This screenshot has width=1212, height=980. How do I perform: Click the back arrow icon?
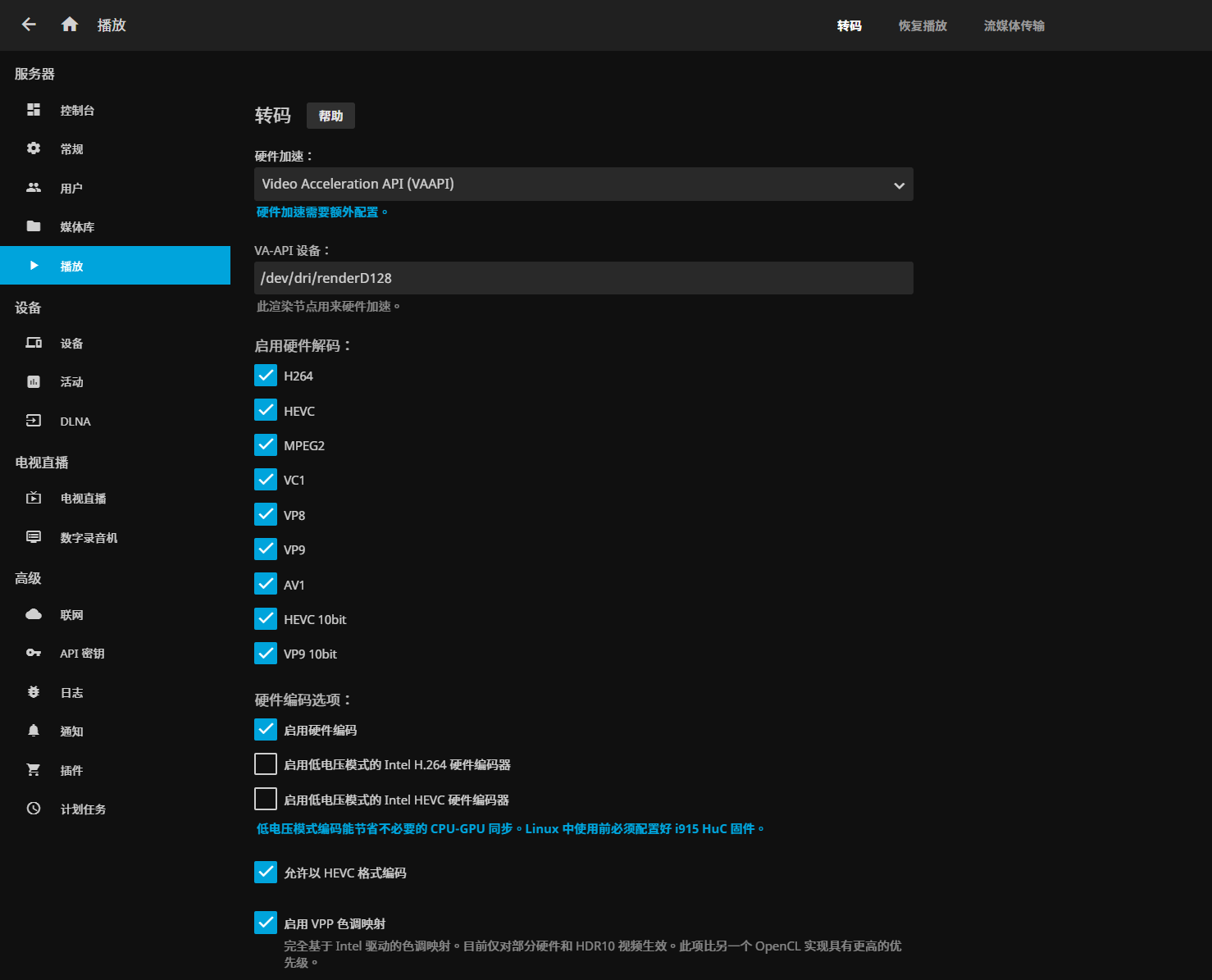pyautogui.click(x=29, y=25)
